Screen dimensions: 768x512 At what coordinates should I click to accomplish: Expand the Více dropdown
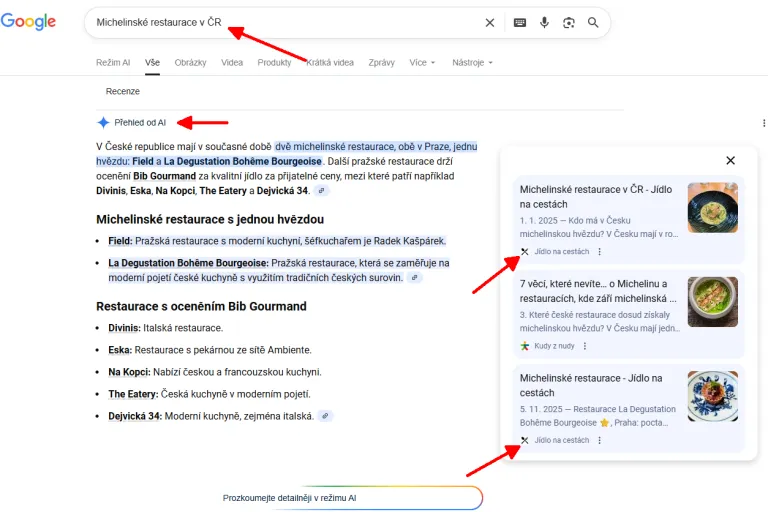422,63
